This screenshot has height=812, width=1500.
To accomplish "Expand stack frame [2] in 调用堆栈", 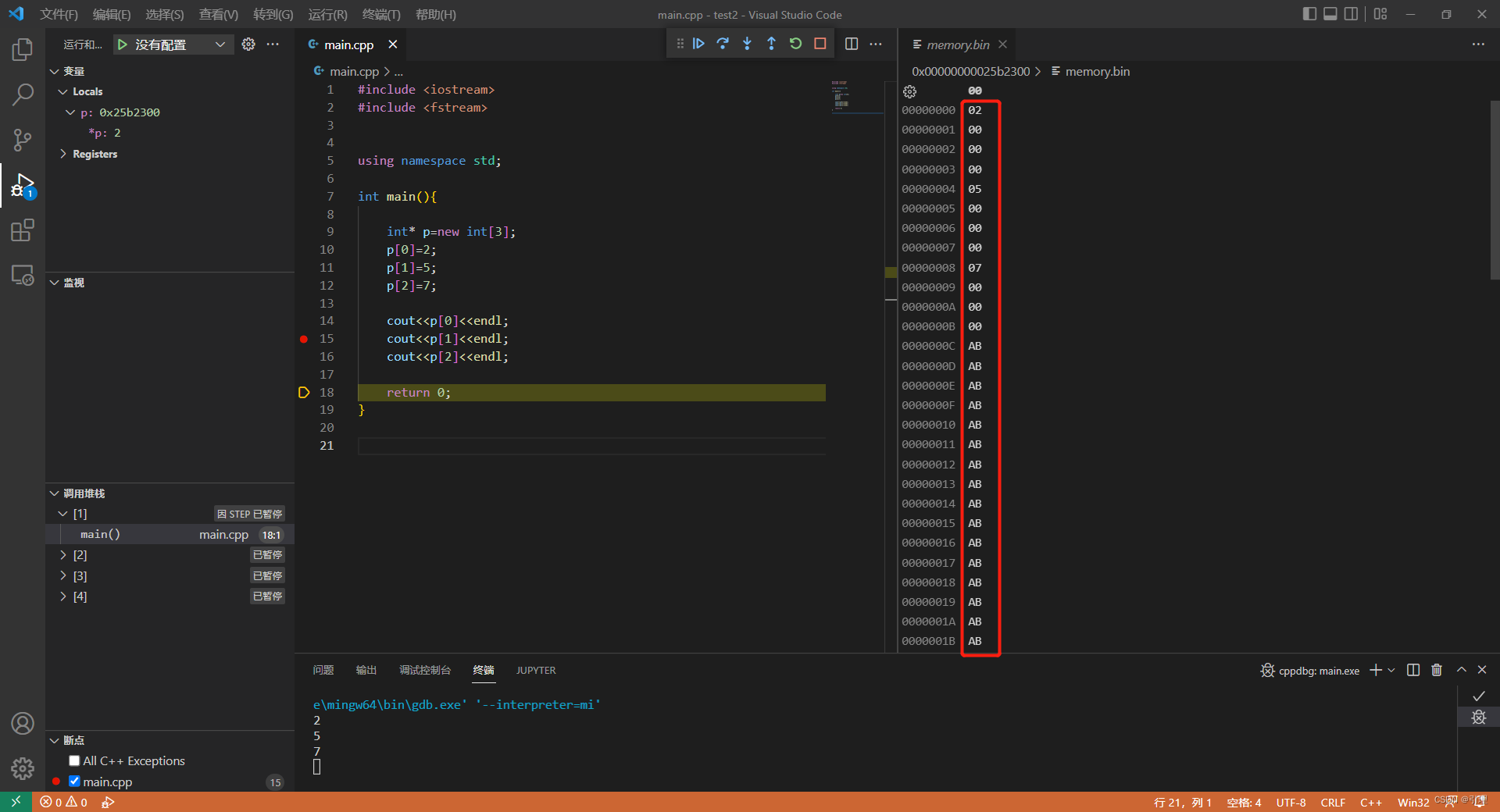I will pyautogui.click(x=62, y=554).
